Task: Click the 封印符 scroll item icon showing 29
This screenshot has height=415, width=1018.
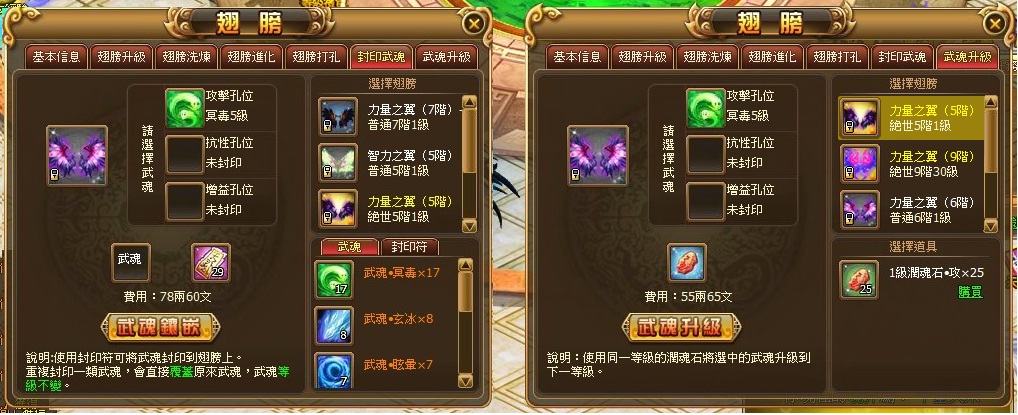Action: point(211,263)
